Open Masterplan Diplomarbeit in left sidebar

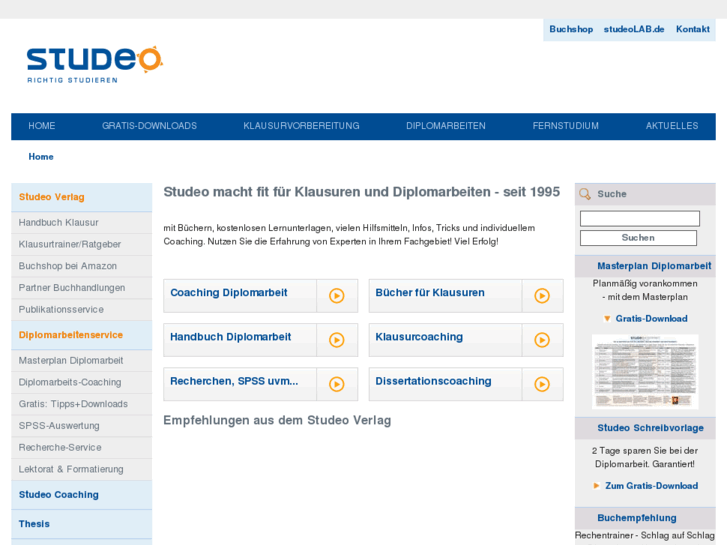pyautogui.click(x=82, y=361)
